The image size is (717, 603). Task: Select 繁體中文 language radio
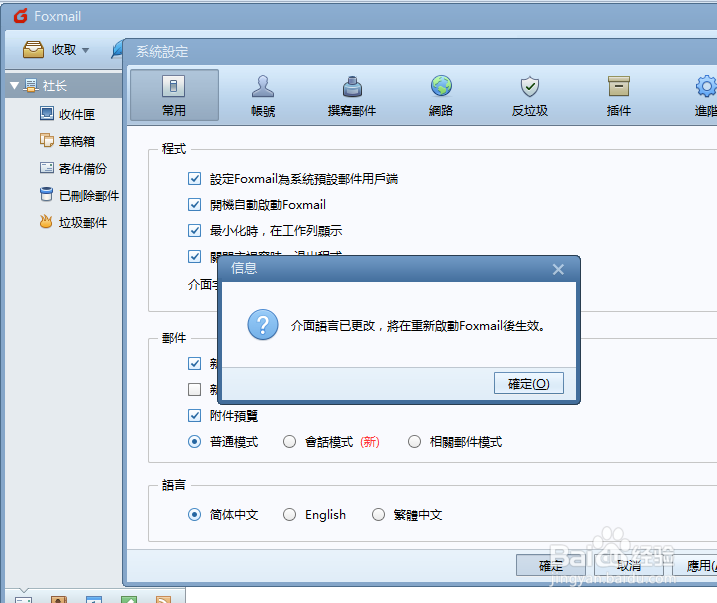(x=378, y=514)
